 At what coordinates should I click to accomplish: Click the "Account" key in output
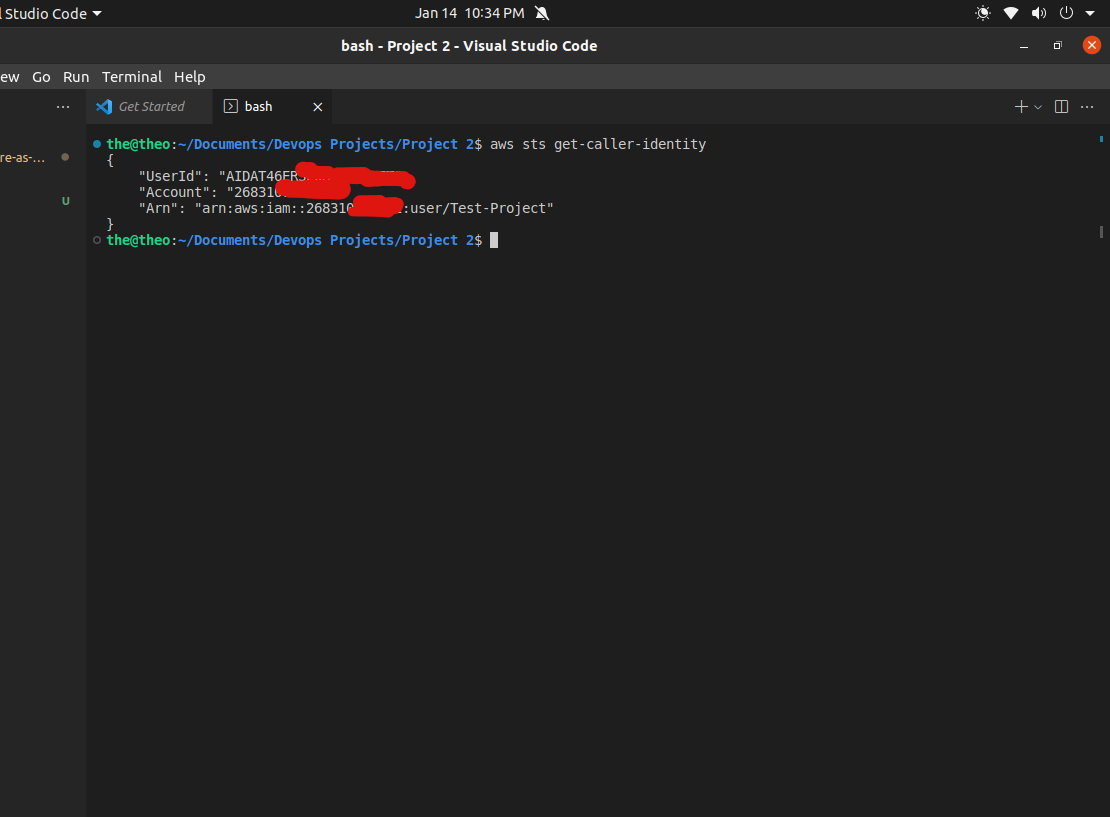174,192
